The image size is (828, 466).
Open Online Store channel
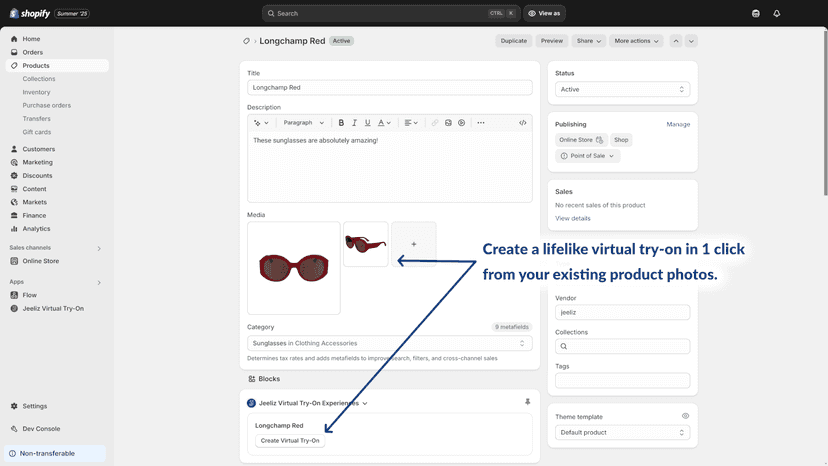(57, 261)
